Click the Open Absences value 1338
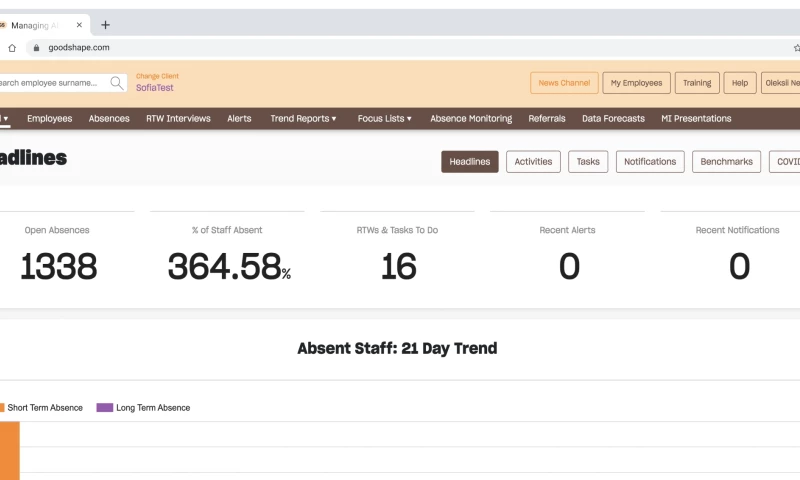Screen dimensions: 800x480 point(58,266)
